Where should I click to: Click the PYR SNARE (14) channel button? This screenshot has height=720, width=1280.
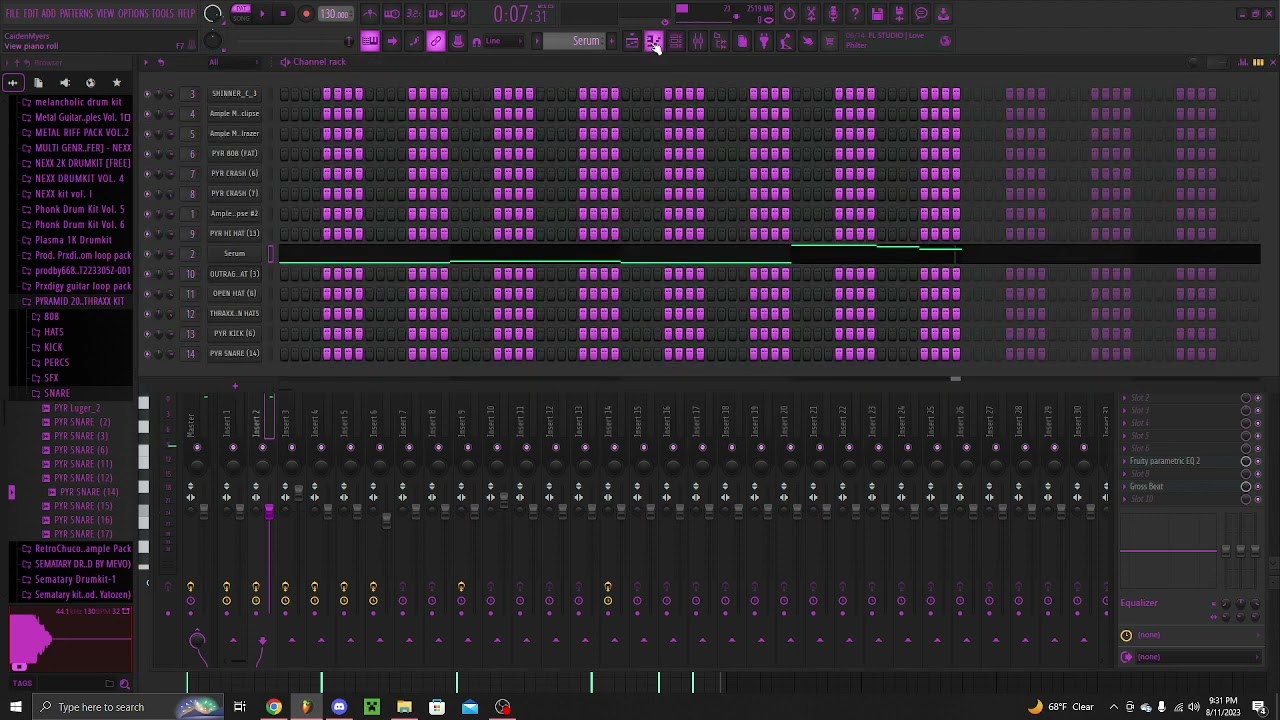[234, 354]
